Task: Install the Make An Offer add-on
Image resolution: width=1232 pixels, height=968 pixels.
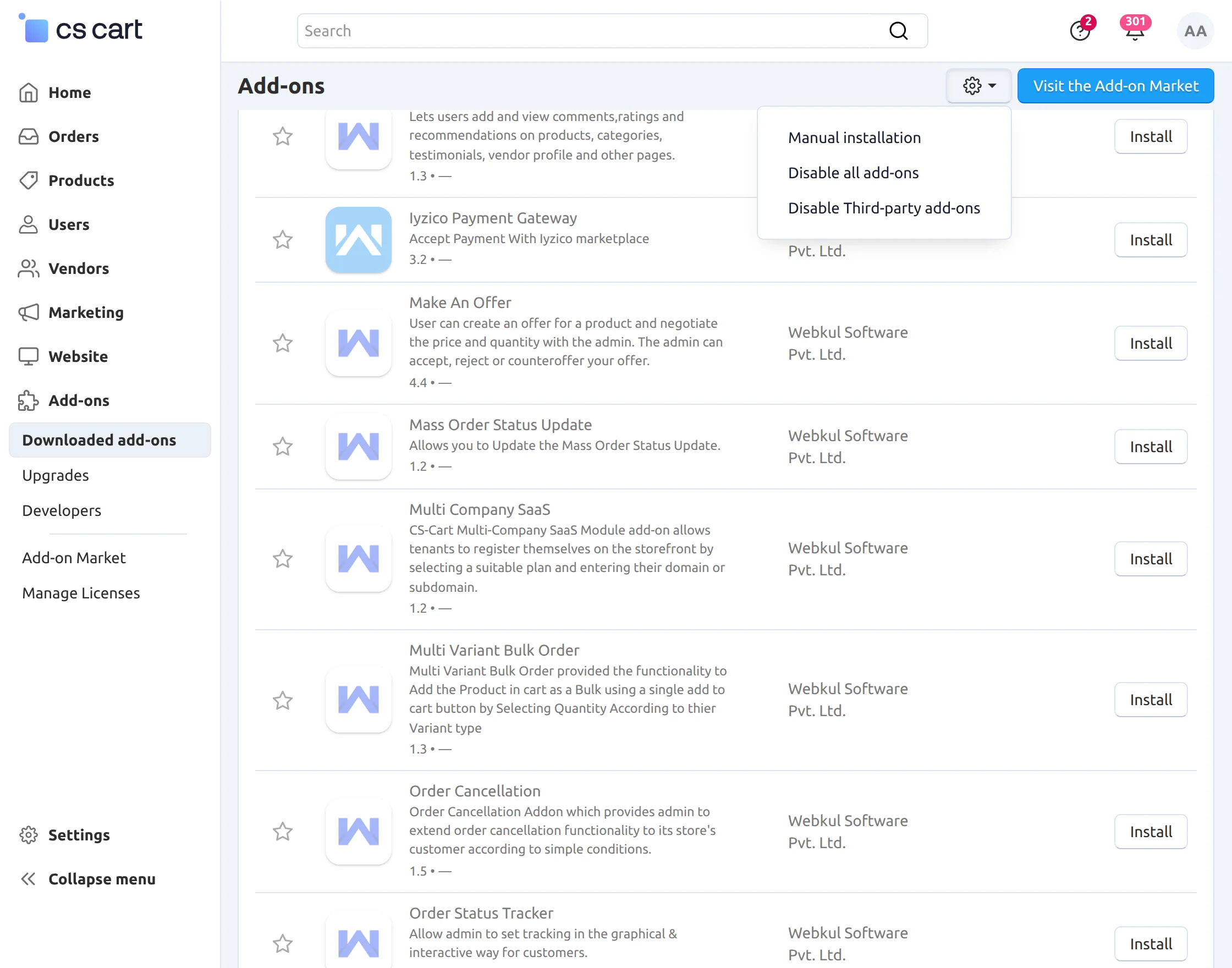Action: tap(1151, 343)
